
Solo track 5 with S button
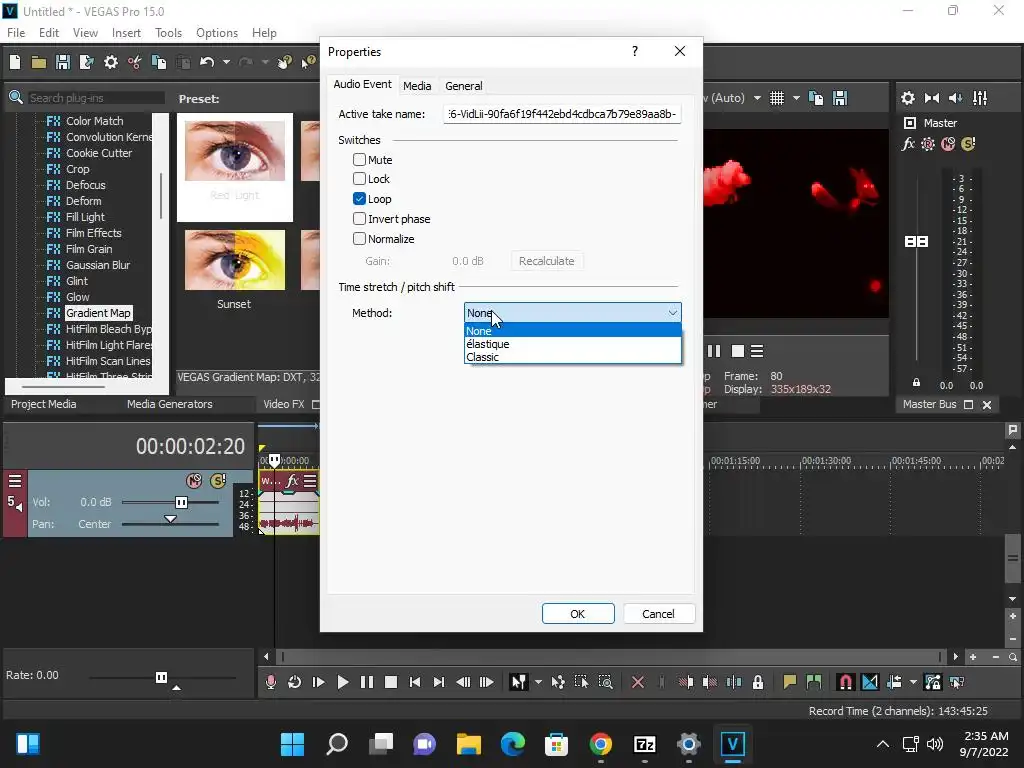point(218,481)
